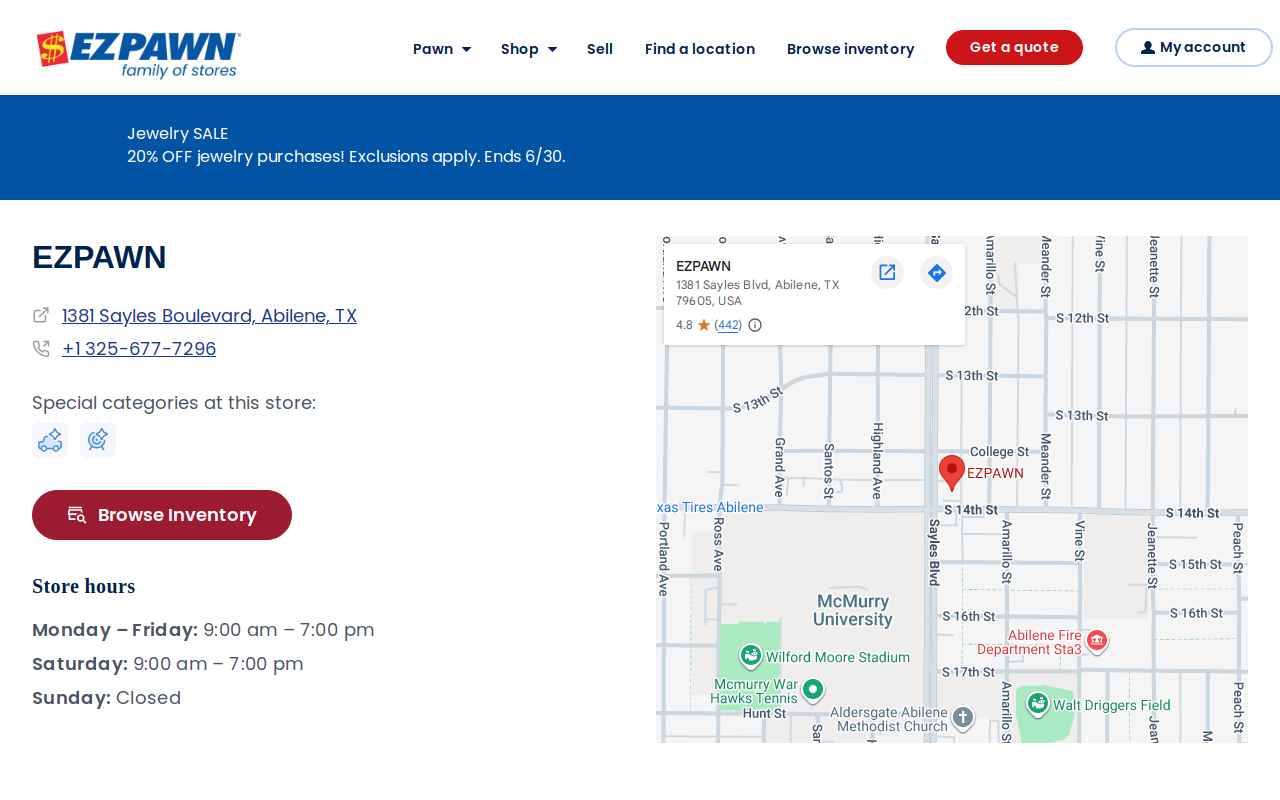The width and height of the screenshot is (1280, 800).
Task: Click the Wilford Moore Stadium map marker
Action: click(751, 656)
